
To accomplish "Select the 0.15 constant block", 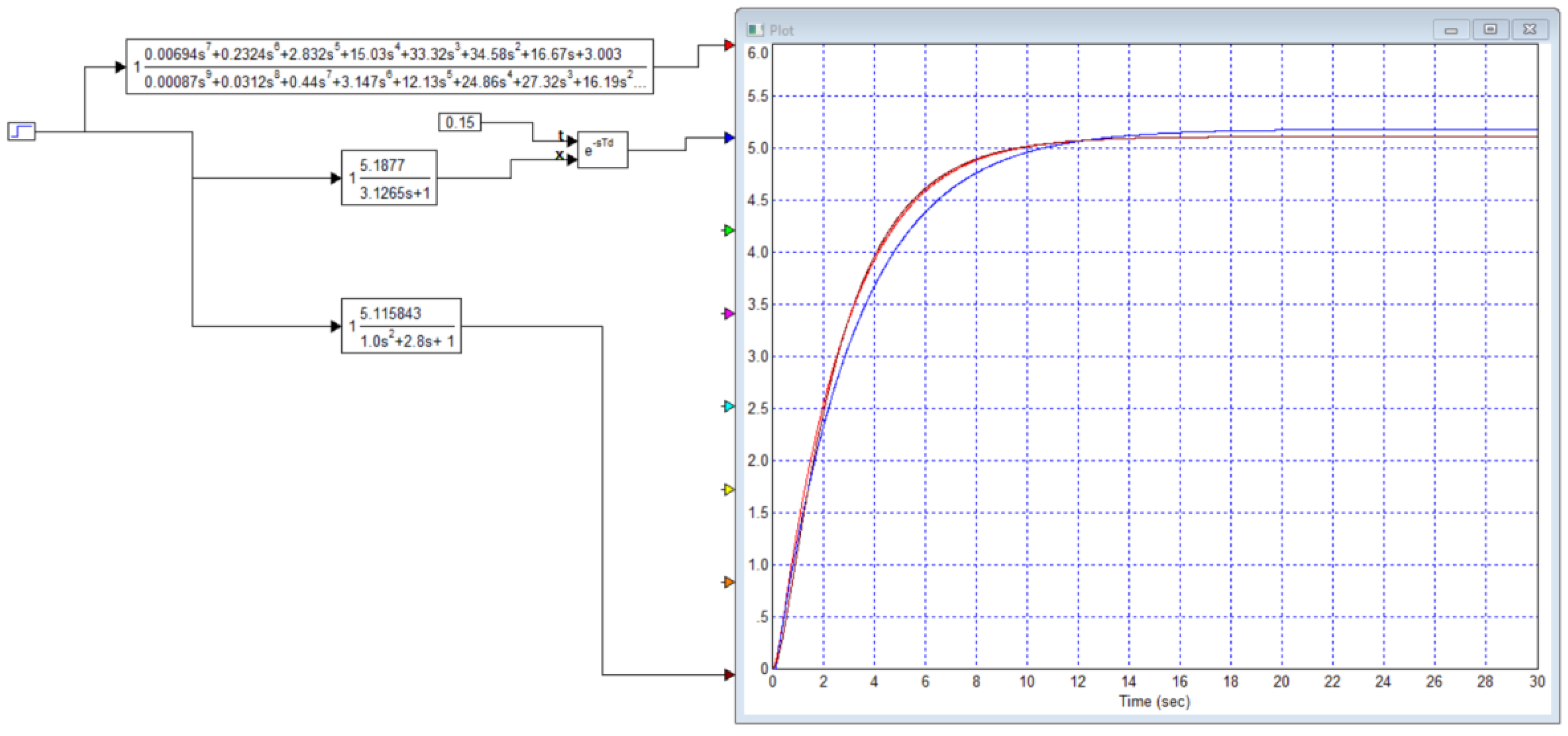I will pyautogui.click(x=460, y=122).
